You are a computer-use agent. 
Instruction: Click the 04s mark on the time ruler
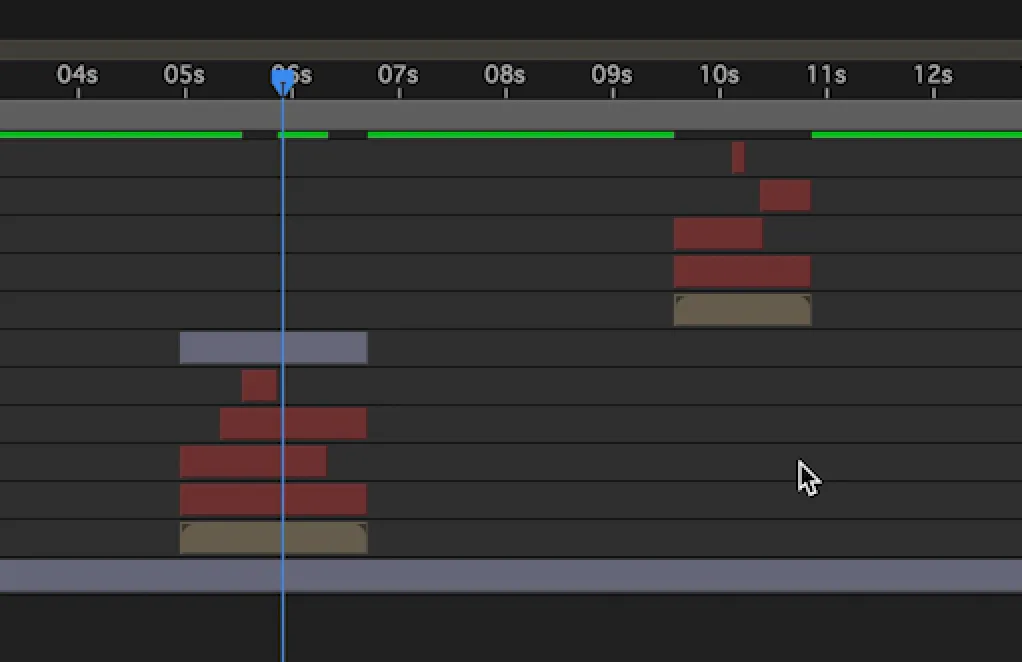(78, 76)
